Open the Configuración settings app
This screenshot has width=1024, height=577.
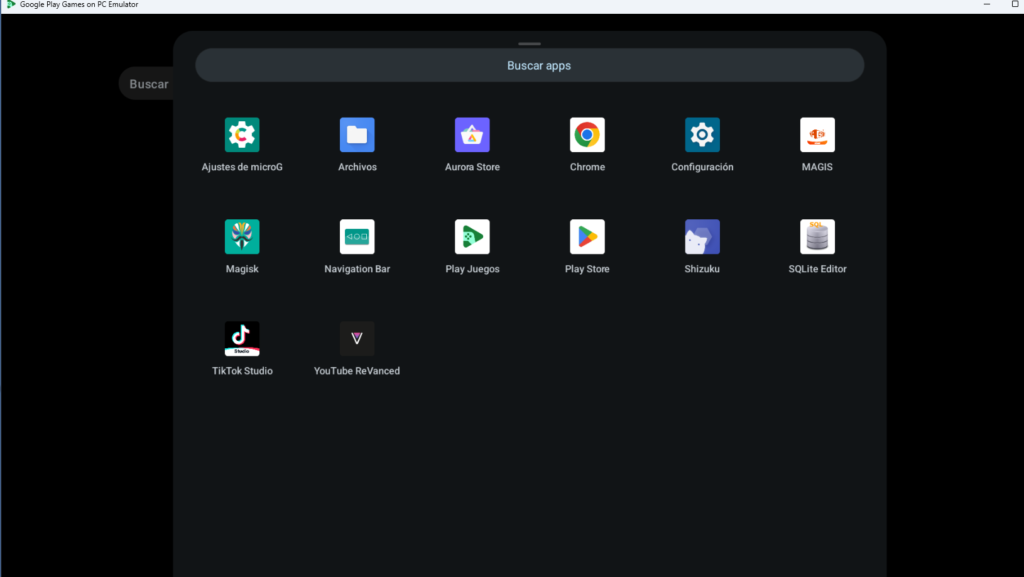tap(702, 135)
